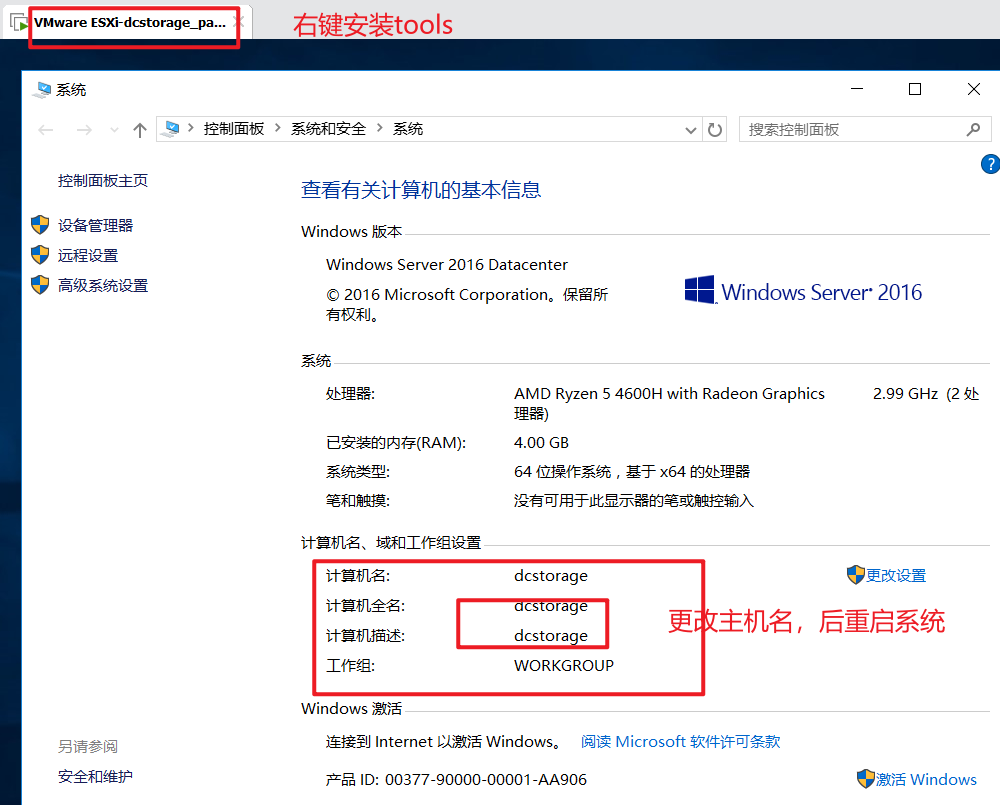Minimize the 系统 window
The image size is (1000, 805).
[857, 89]
